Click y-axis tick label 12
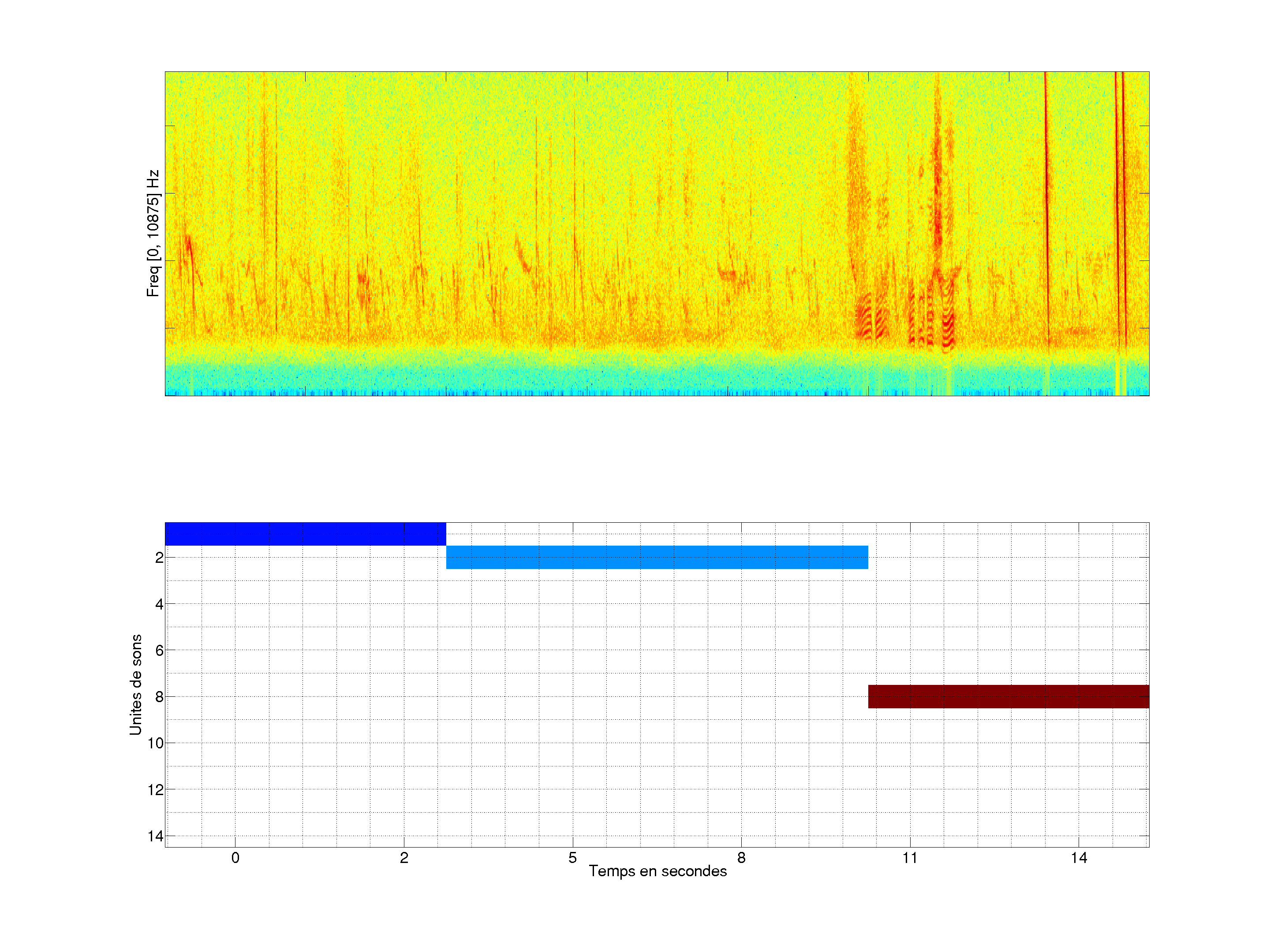 156,790
